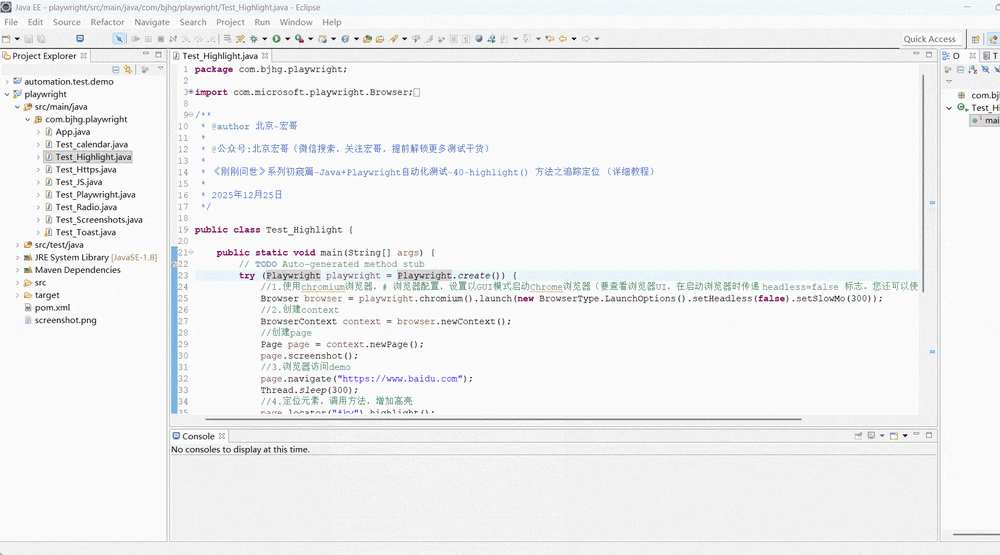Open the Source menu
This screenshot has width=1000, height=555.
(66, 22)
